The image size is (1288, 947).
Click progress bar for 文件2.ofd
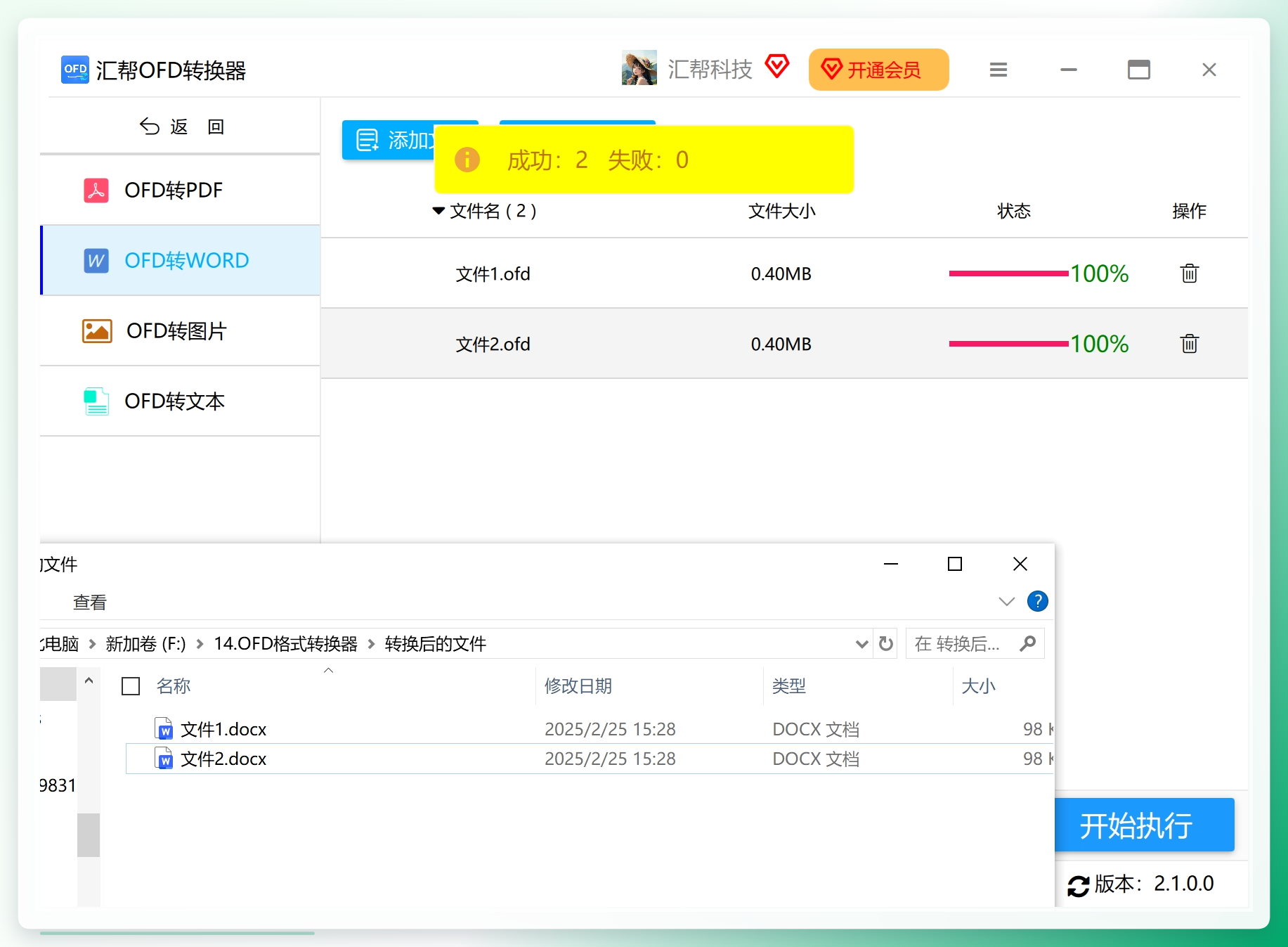(x=1009, y=344)
